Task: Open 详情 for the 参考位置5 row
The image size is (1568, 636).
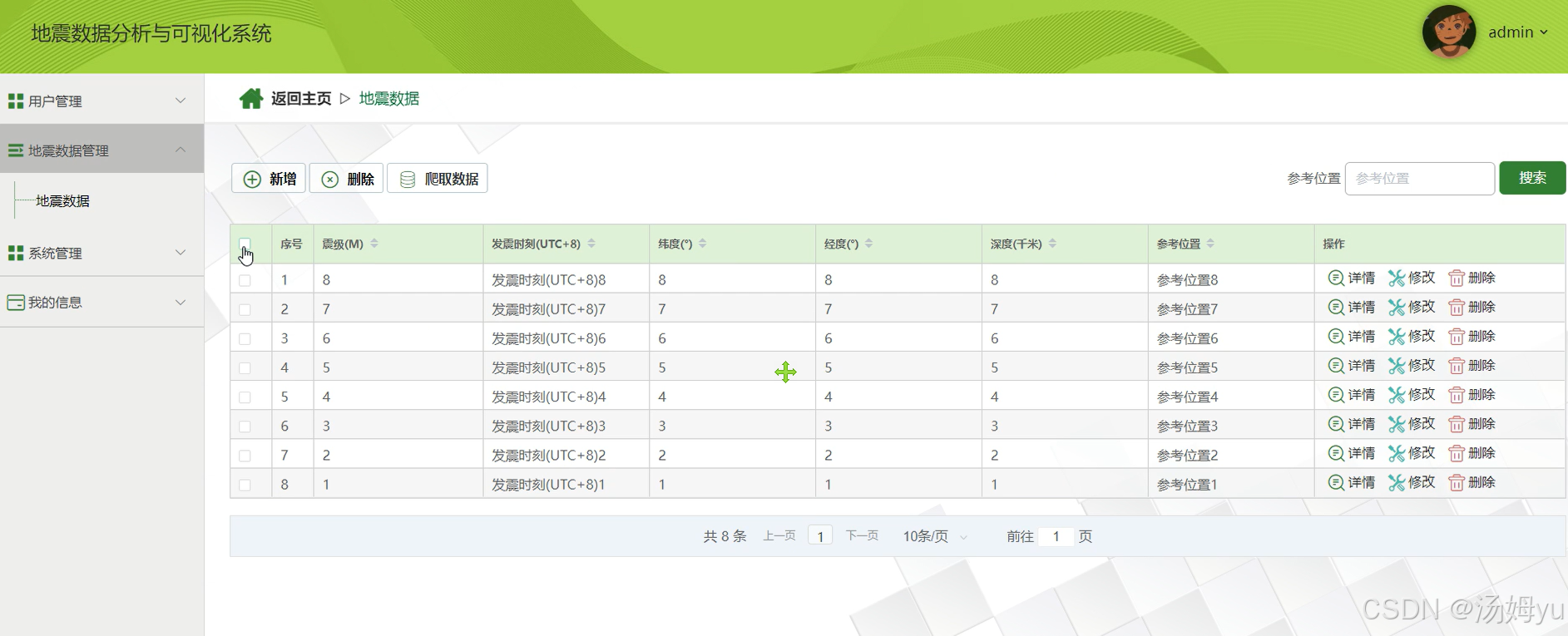Action: point(1352,365)
